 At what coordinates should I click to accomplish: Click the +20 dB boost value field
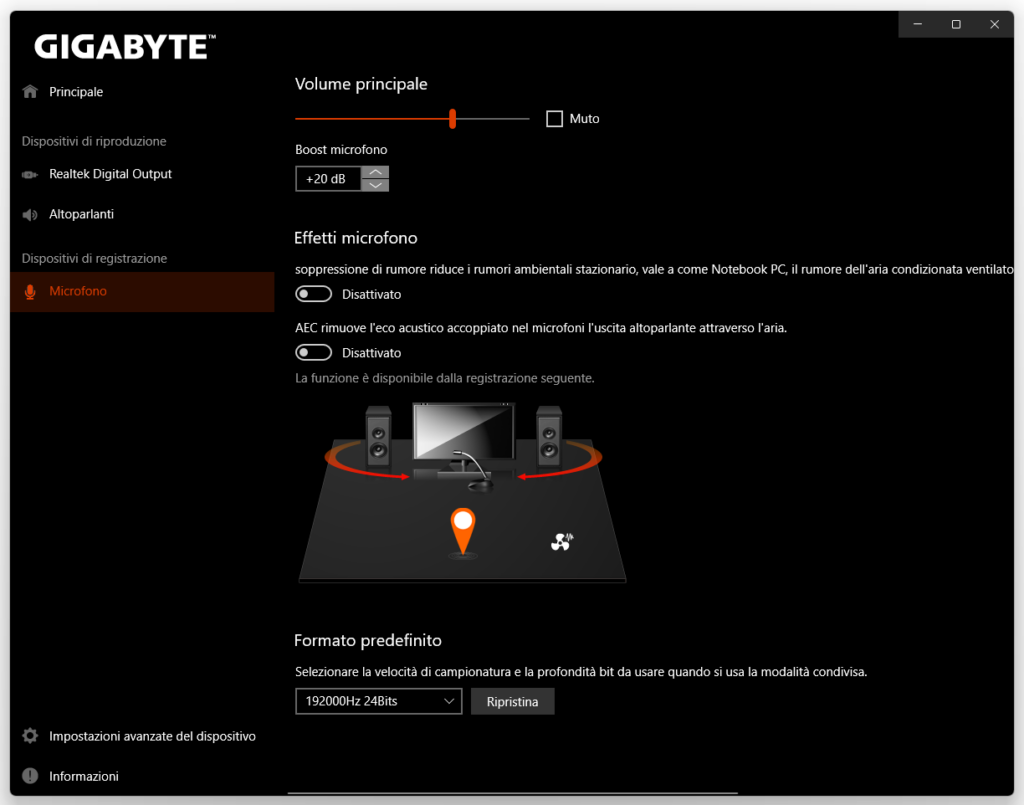tap(328, 179)
